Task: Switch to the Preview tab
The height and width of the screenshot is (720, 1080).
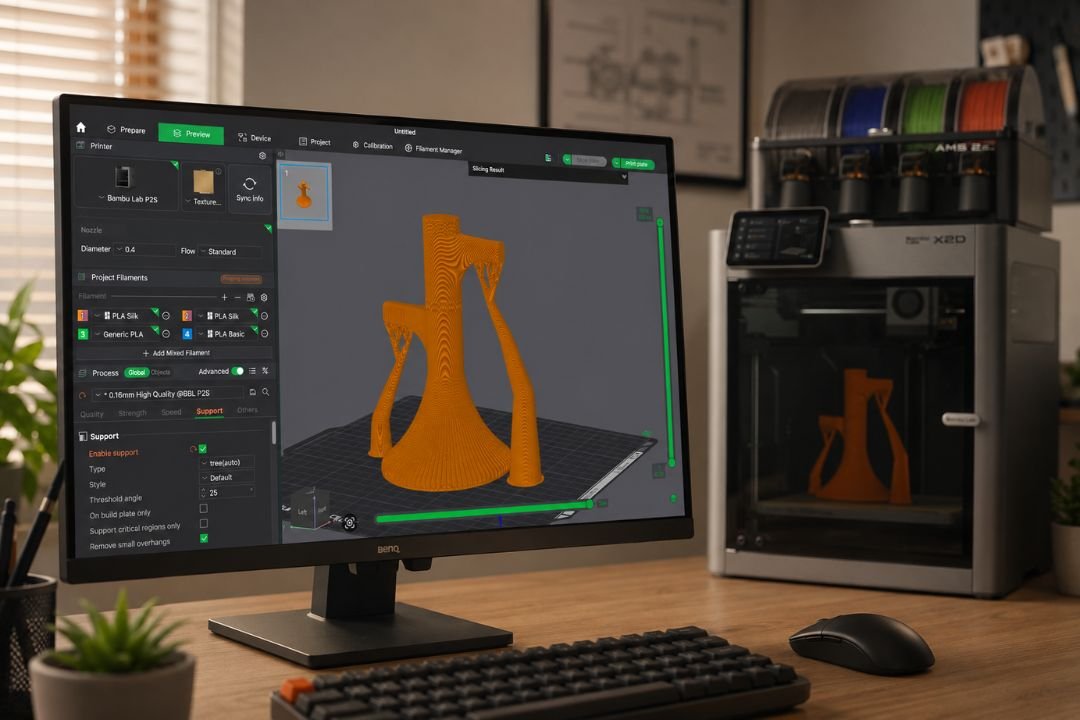Action: tap(191, 134)
